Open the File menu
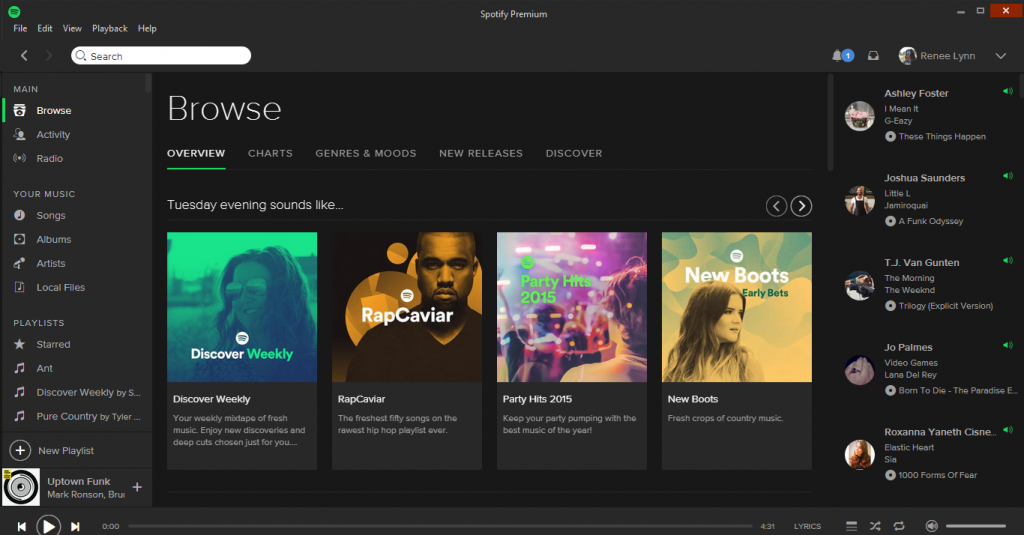Screen dimensions: 1024x535 pyautogui.click(x=20, y=28)
